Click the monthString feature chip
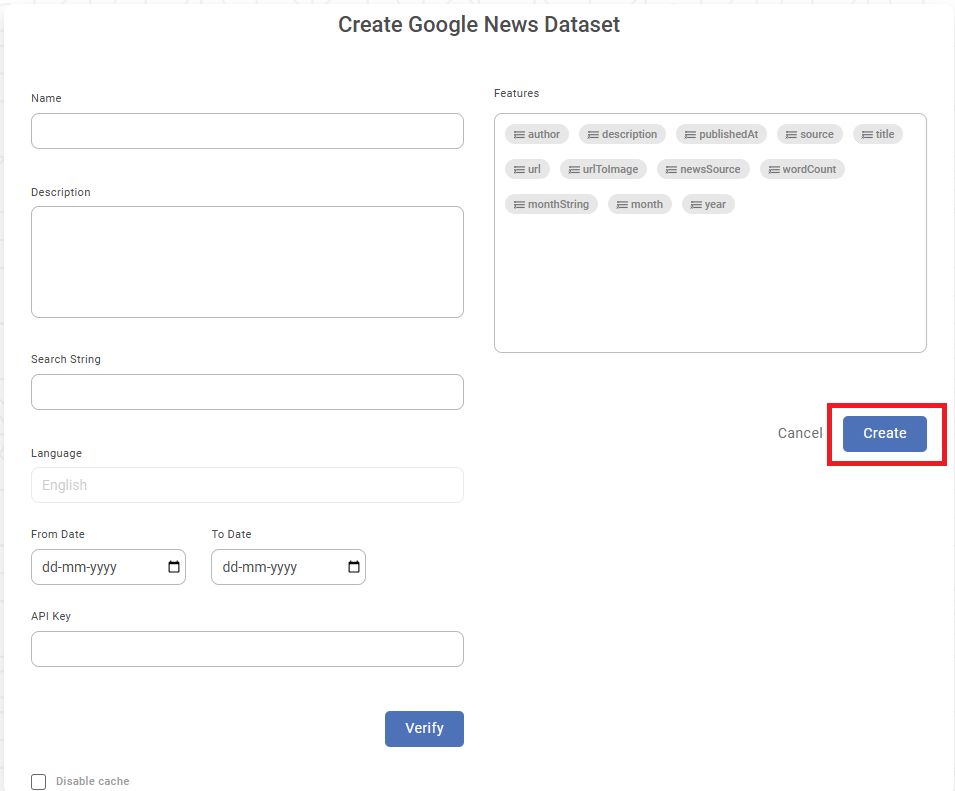 (x=551, y=204)
